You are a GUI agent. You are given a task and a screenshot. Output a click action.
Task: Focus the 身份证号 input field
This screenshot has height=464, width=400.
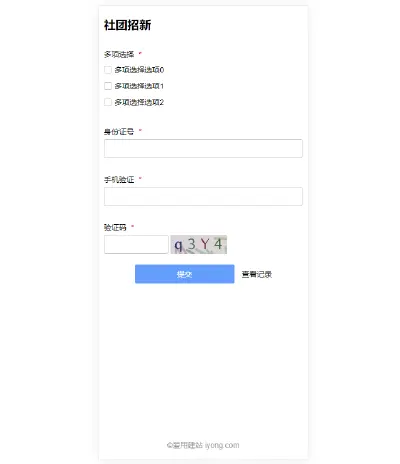tap(203, 148)
